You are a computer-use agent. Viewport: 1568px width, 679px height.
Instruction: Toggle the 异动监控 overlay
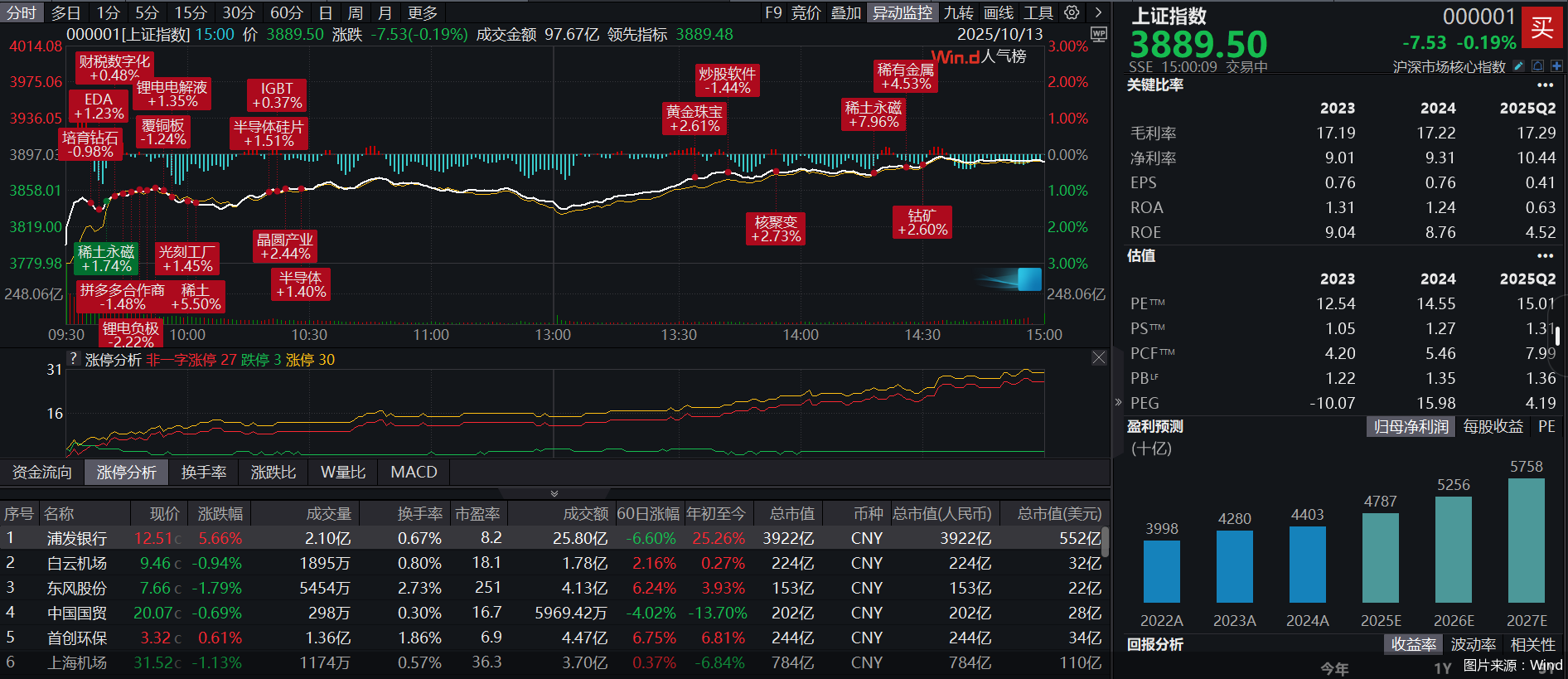pyautogui.click(x=902, y=12)
